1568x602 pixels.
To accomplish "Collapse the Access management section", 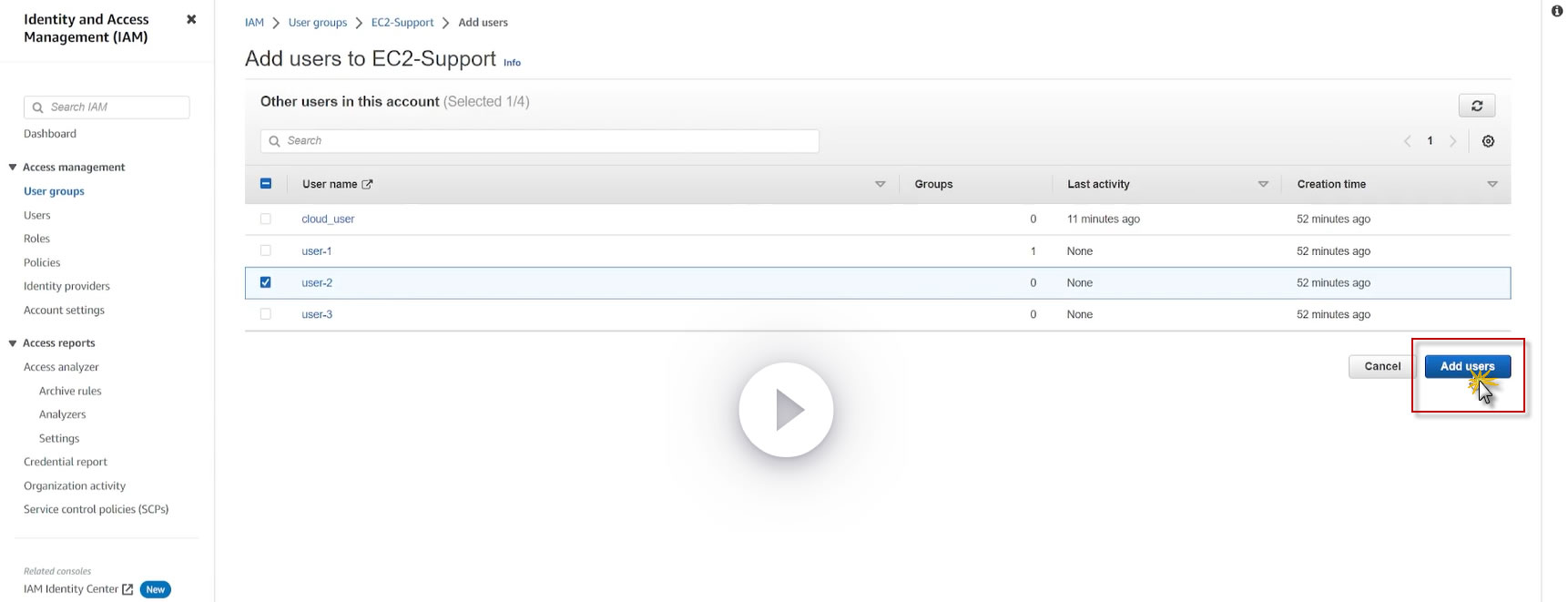I will pyautogui.click(x=13, y=168).
